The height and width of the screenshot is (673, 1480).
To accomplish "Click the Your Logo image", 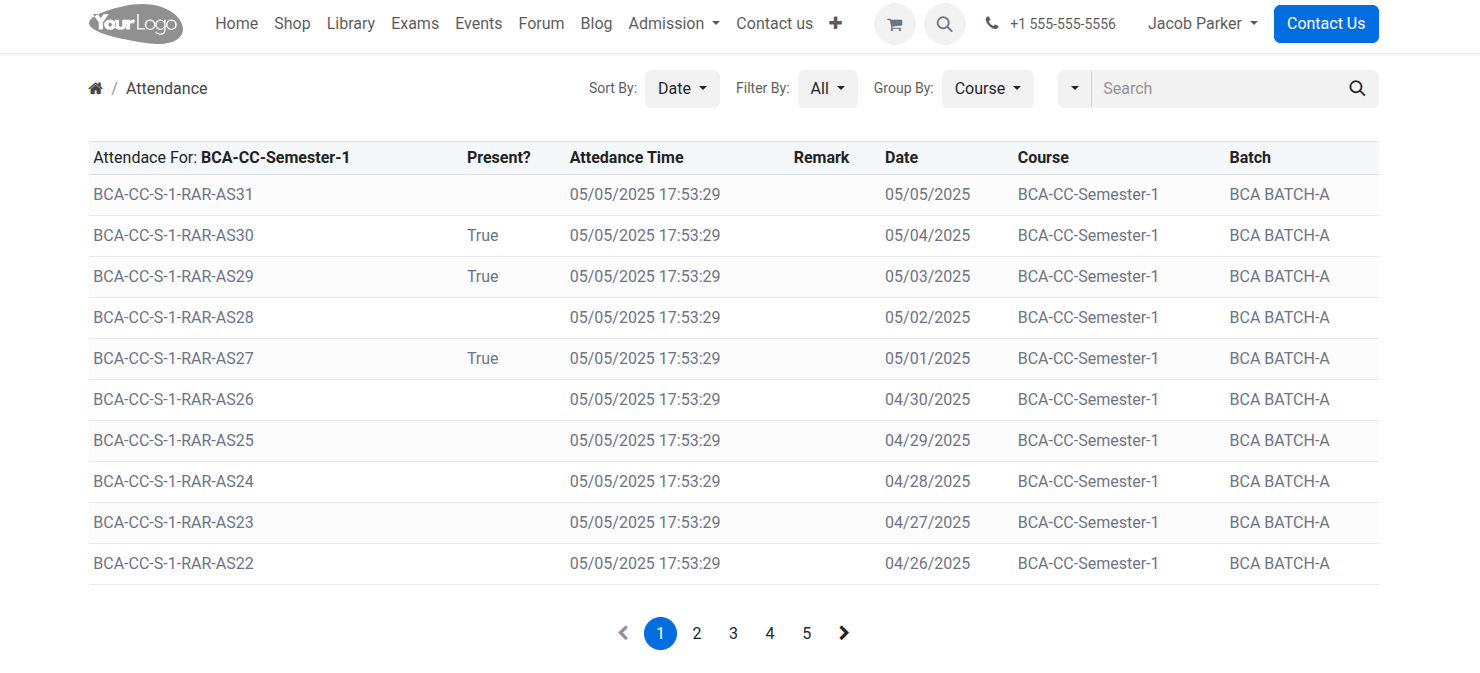I will [x=136, y=24].
